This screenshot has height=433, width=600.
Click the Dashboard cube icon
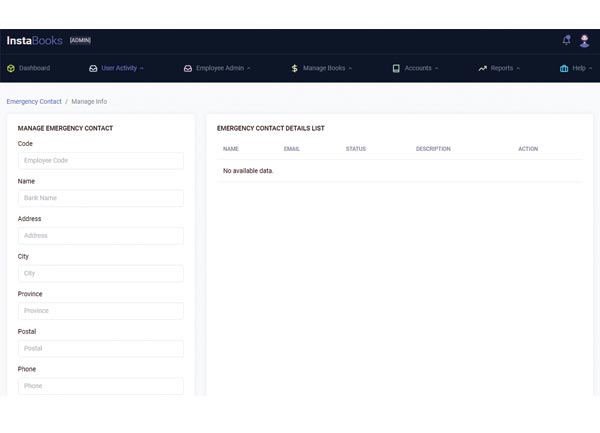point(11,69)
